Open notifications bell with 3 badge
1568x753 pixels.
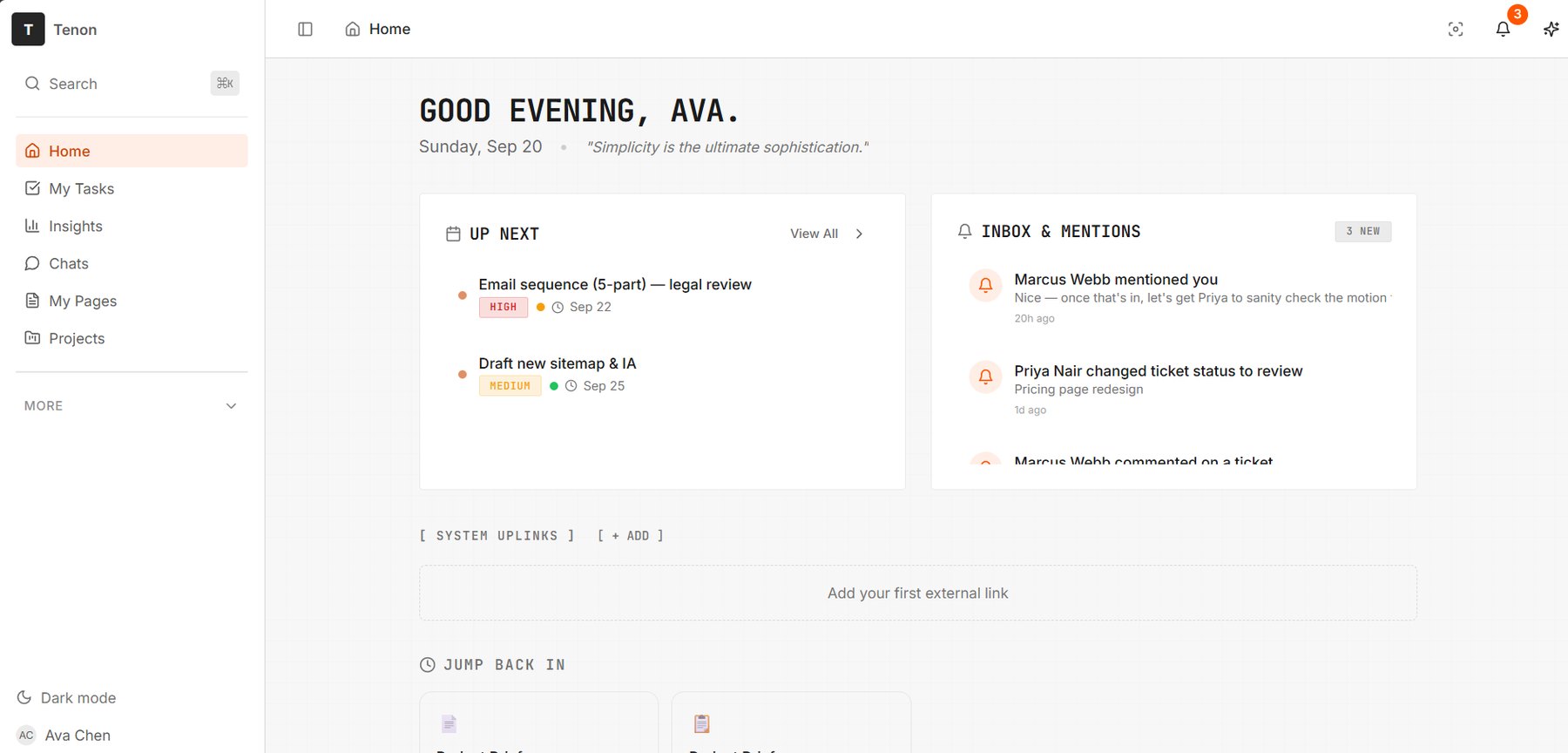click(1504, 29)
